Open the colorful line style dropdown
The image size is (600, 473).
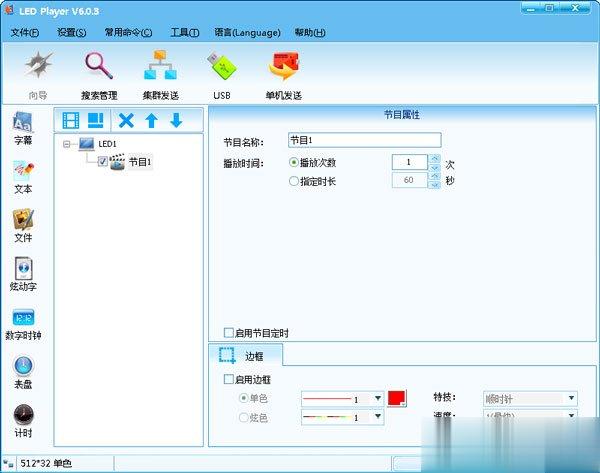[378, 416]
